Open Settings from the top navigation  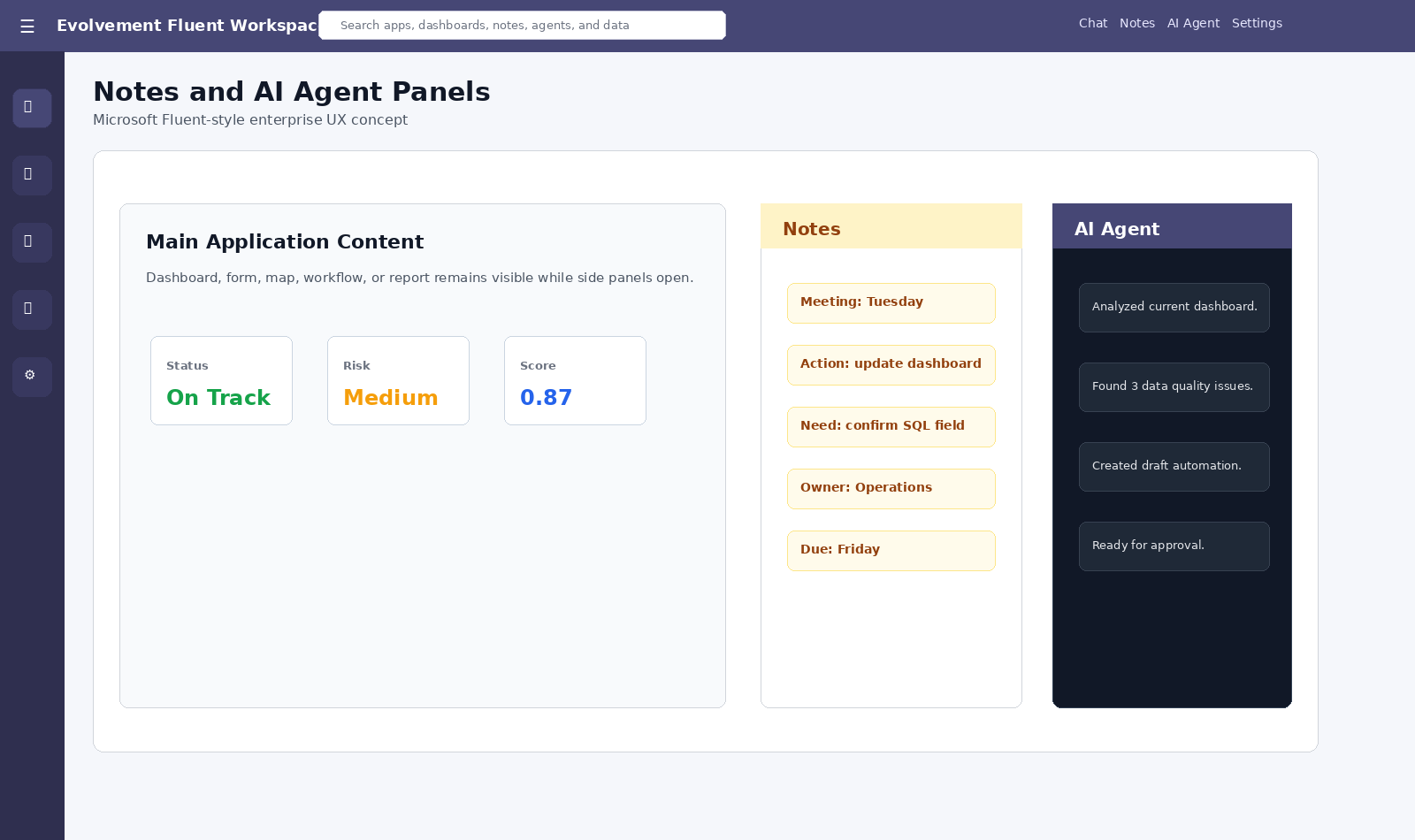pos(1257,24)
